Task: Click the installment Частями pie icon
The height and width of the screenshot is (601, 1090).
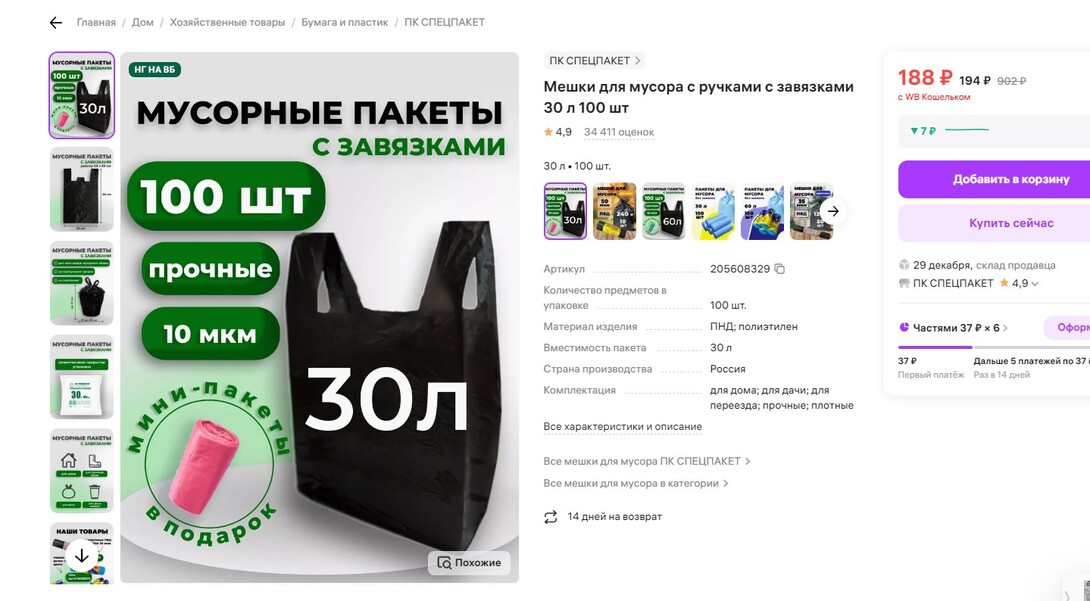Action: coord(904,327)
